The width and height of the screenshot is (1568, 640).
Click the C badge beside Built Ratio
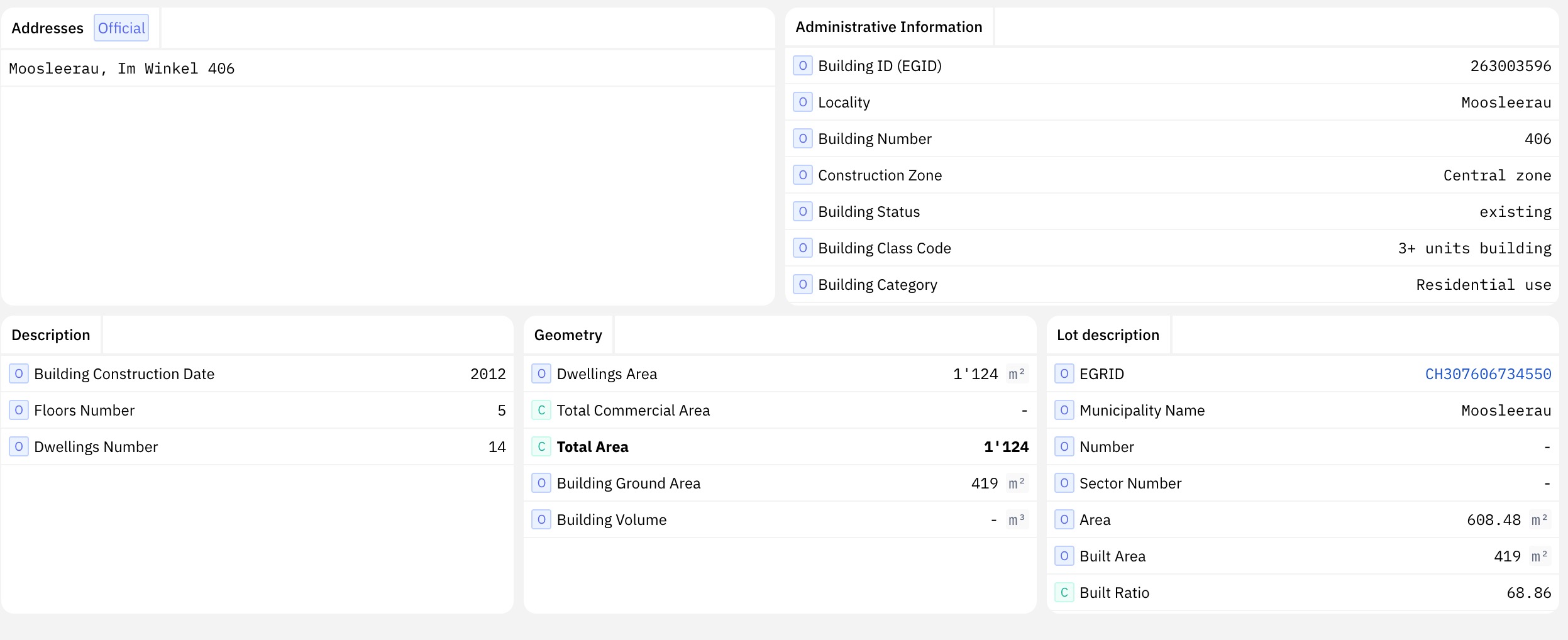point(1064,592)
